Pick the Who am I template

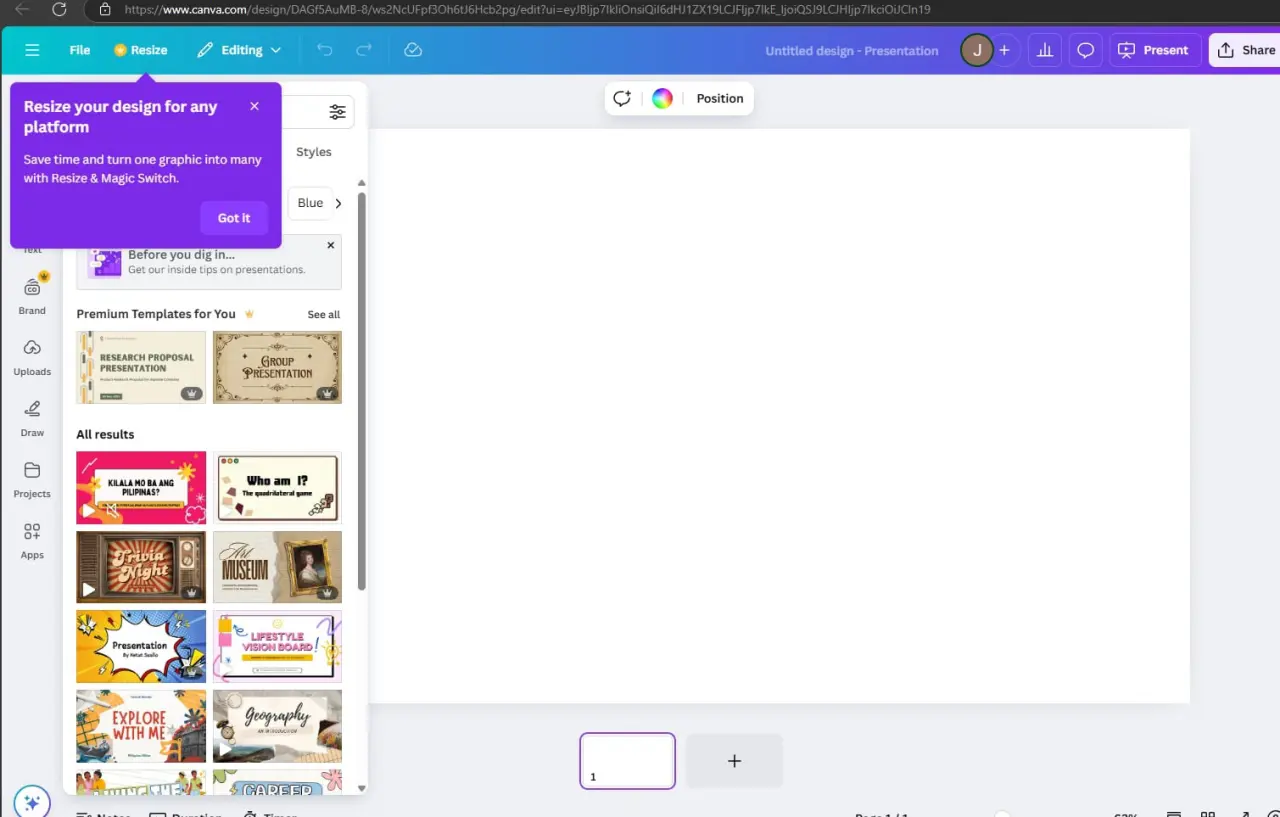277,487
